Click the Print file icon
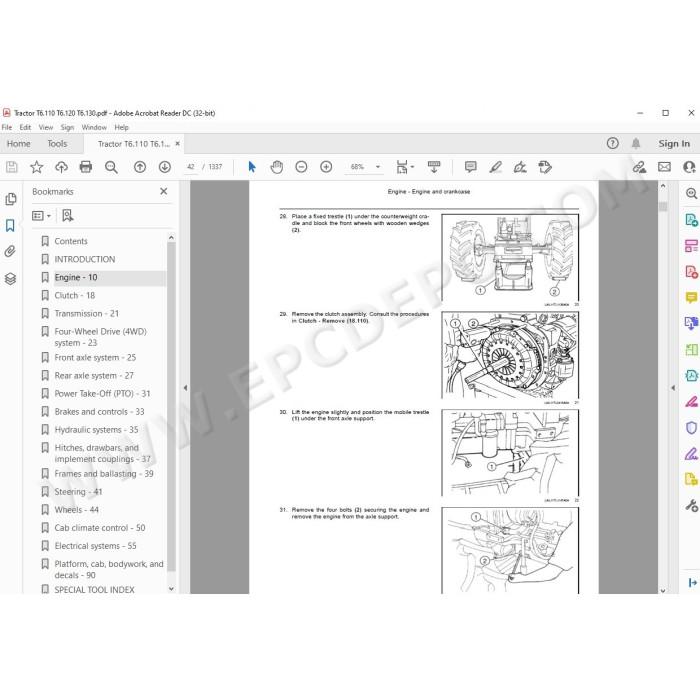 coord(86,167)
